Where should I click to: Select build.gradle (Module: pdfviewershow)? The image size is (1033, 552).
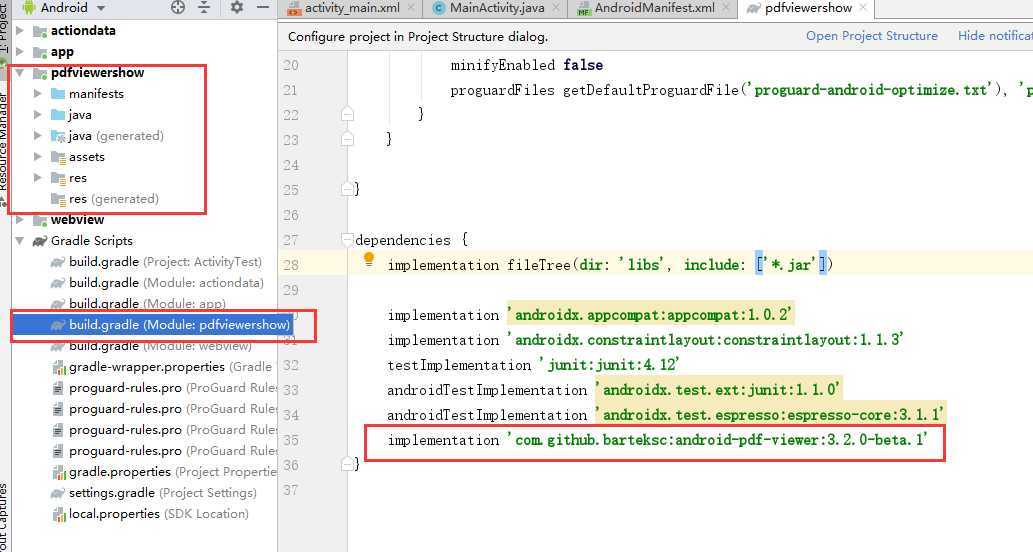pos(179,325)
